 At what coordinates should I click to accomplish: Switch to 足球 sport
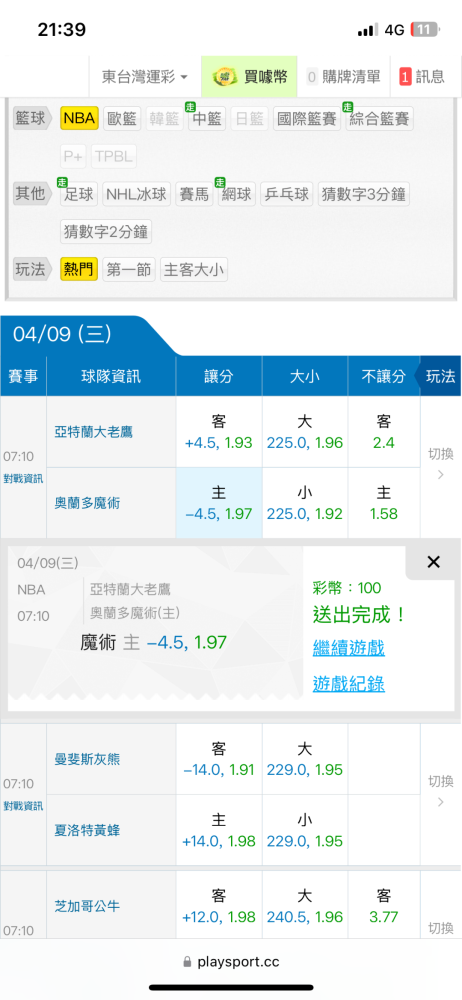point(79,194)
